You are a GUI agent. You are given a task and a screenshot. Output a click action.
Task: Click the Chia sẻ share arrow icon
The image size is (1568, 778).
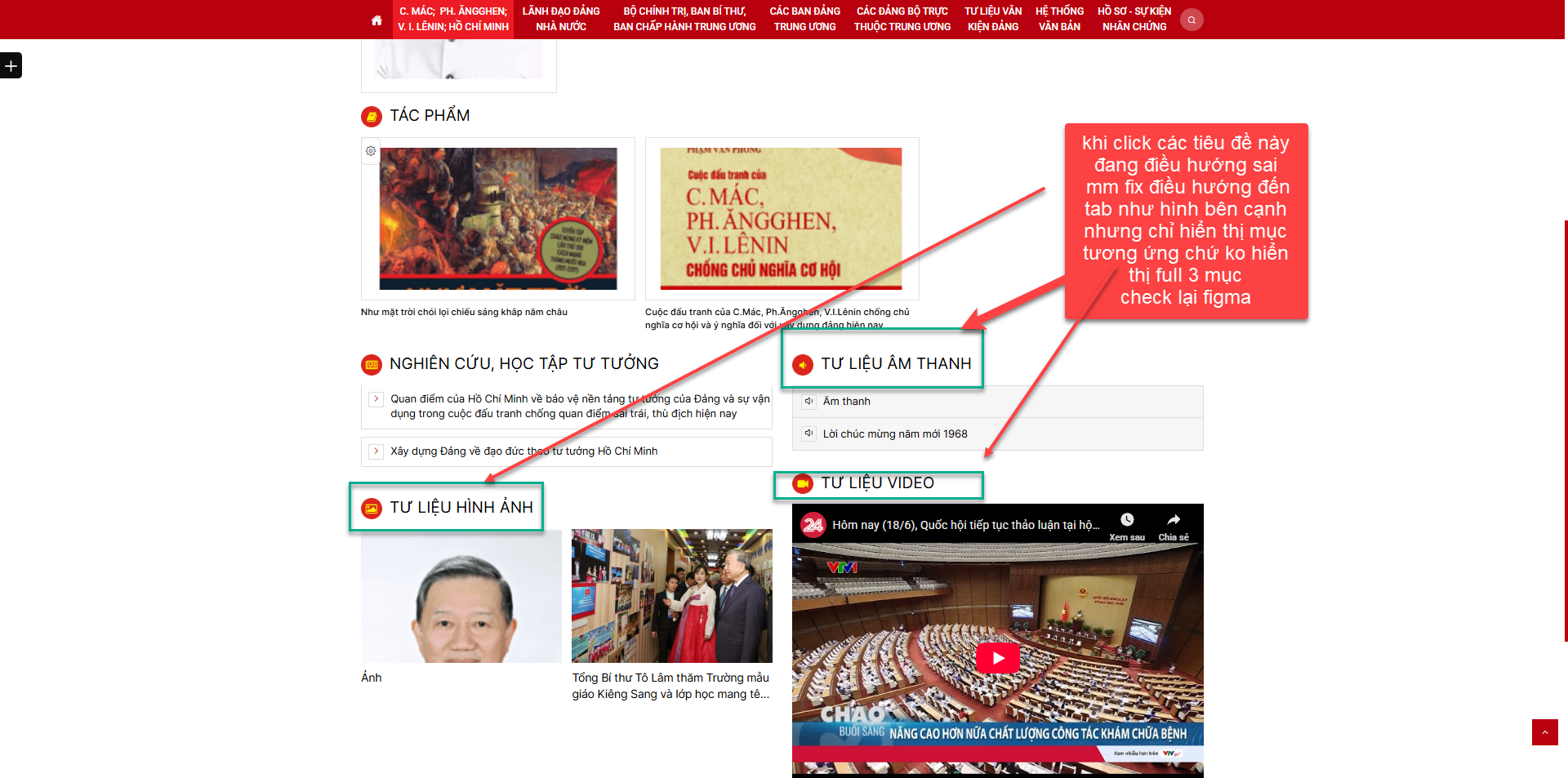[x=1174, y=520]
